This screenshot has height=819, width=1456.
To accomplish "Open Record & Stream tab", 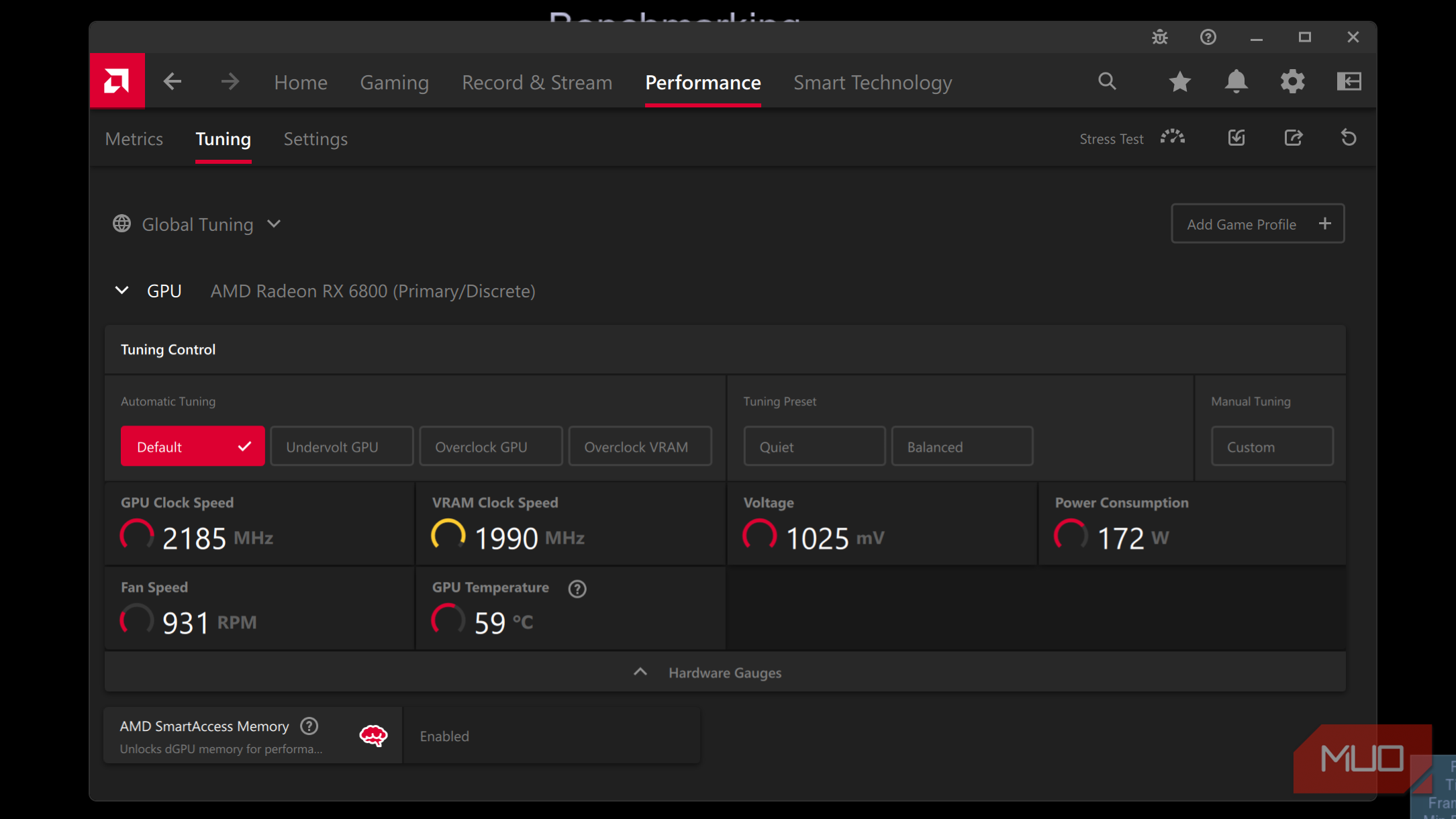I will [537, 82].
